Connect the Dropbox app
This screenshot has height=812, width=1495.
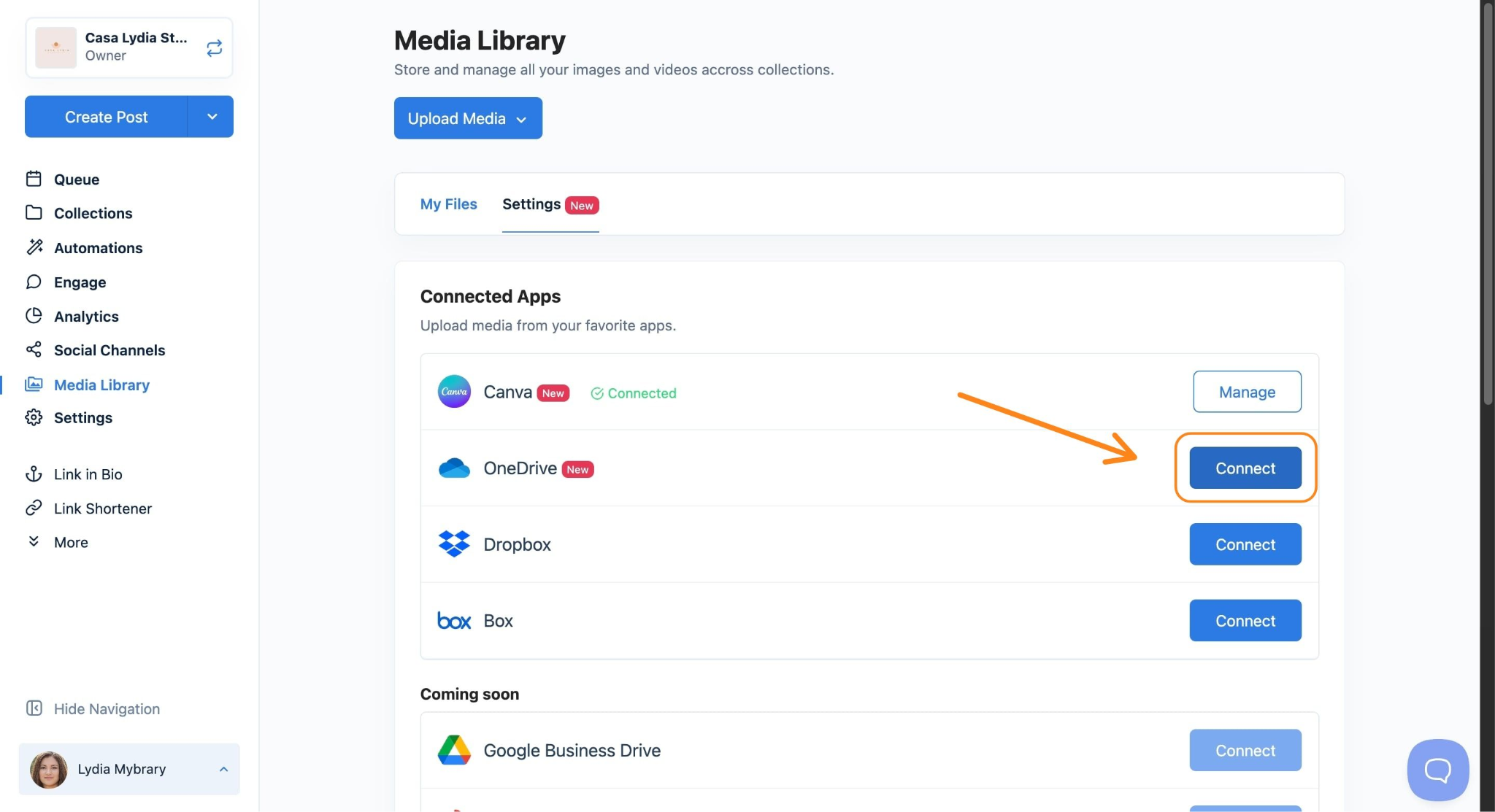(1245, 544)
